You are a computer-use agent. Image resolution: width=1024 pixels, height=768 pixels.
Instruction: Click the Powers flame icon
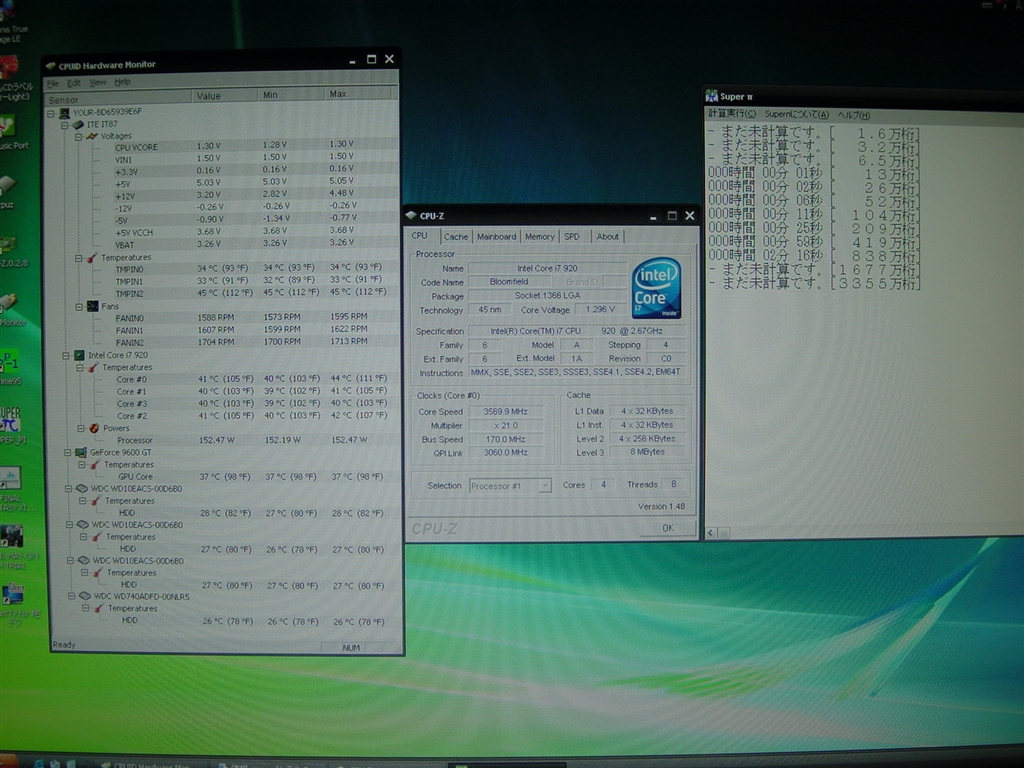pyautogui.click(x=93, y=428)
